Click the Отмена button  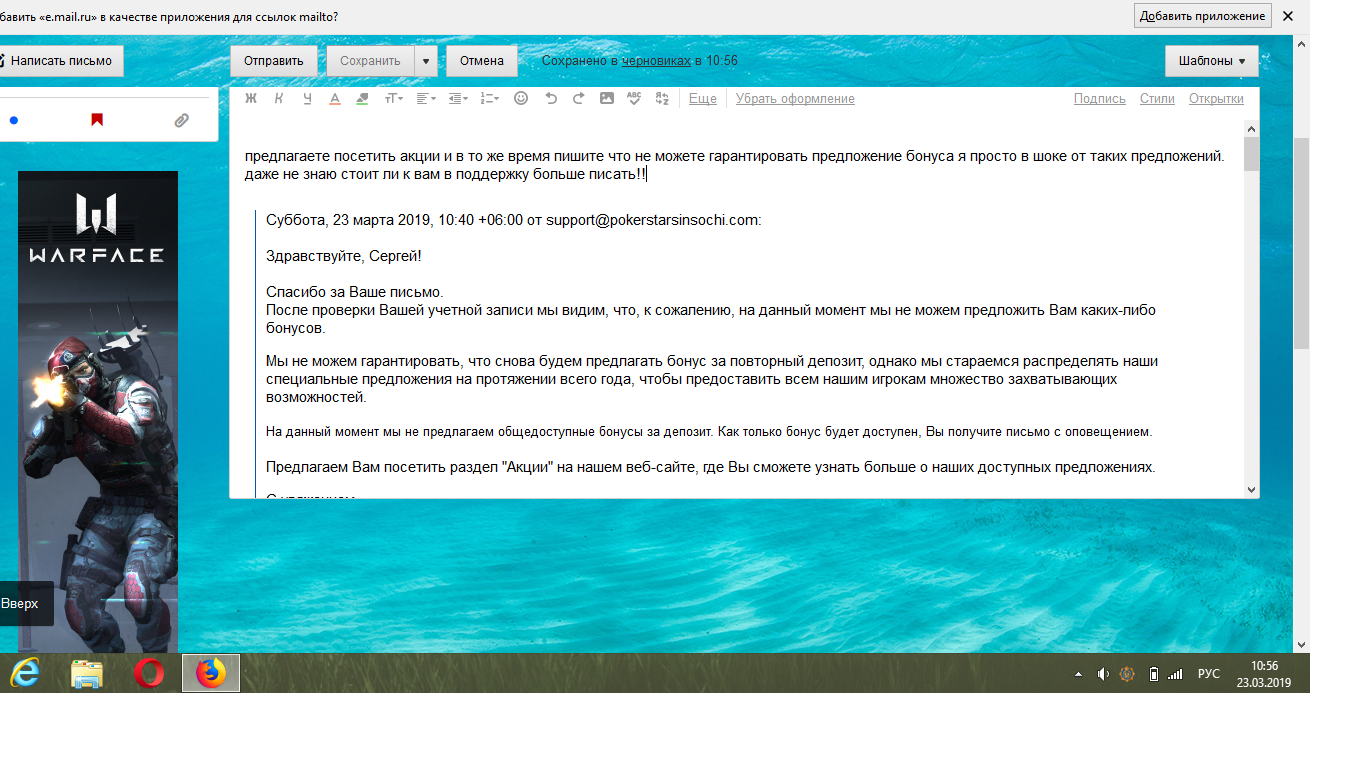click(x=482, y=61)
